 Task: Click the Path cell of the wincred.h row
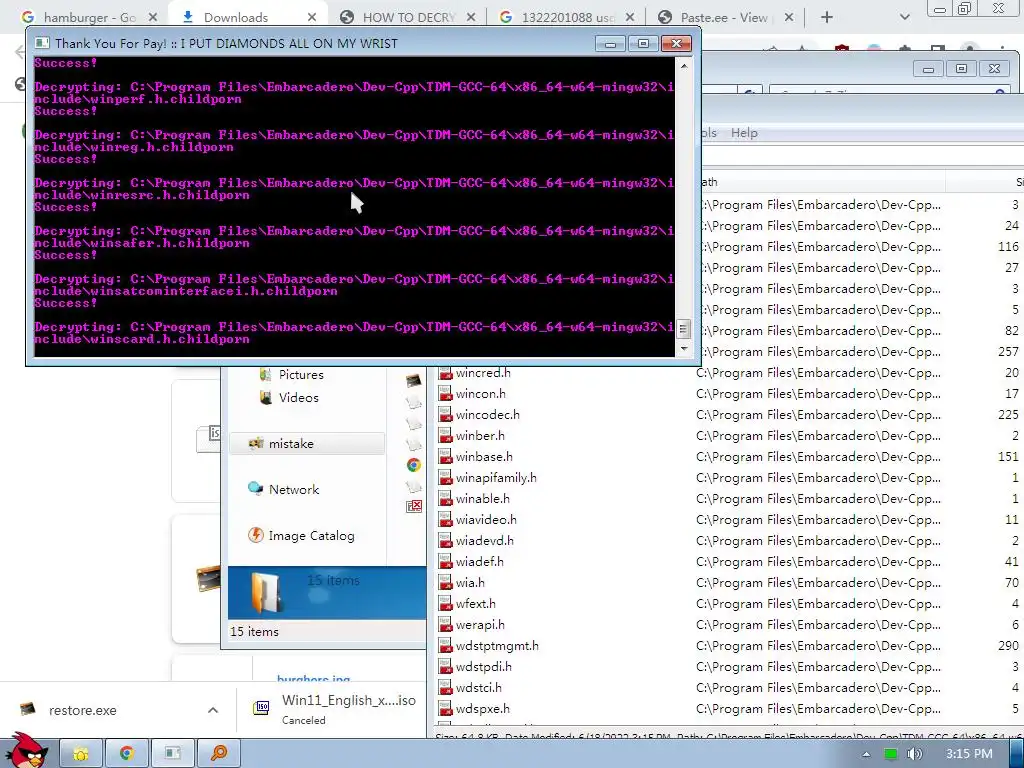point(818,373)
